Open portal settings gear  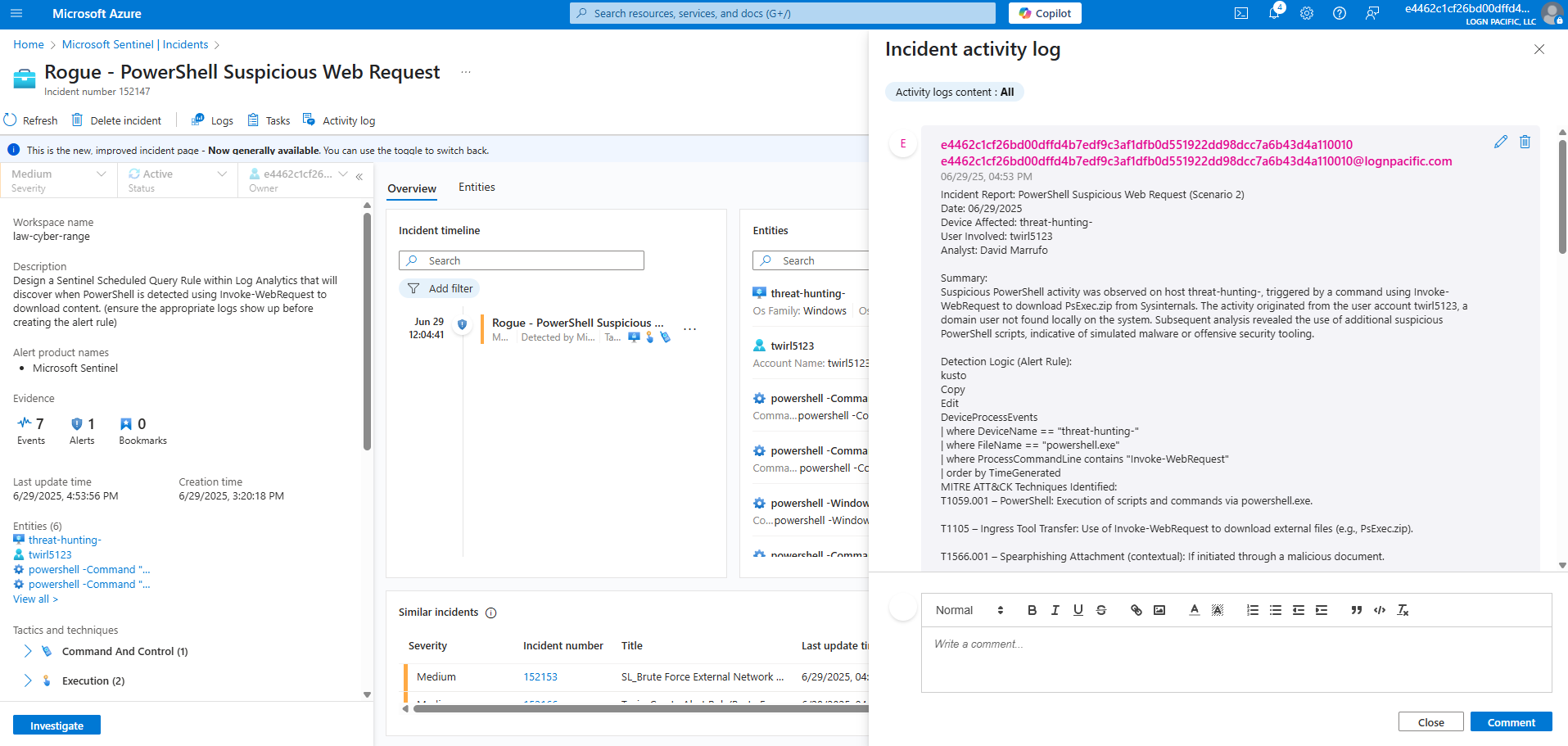tap(1307, 13)
